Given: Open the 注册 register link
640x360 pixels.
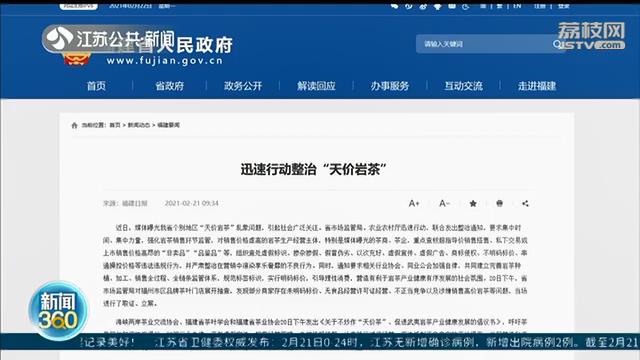Looking at the screenshot, I should click(x=540, y=6).
